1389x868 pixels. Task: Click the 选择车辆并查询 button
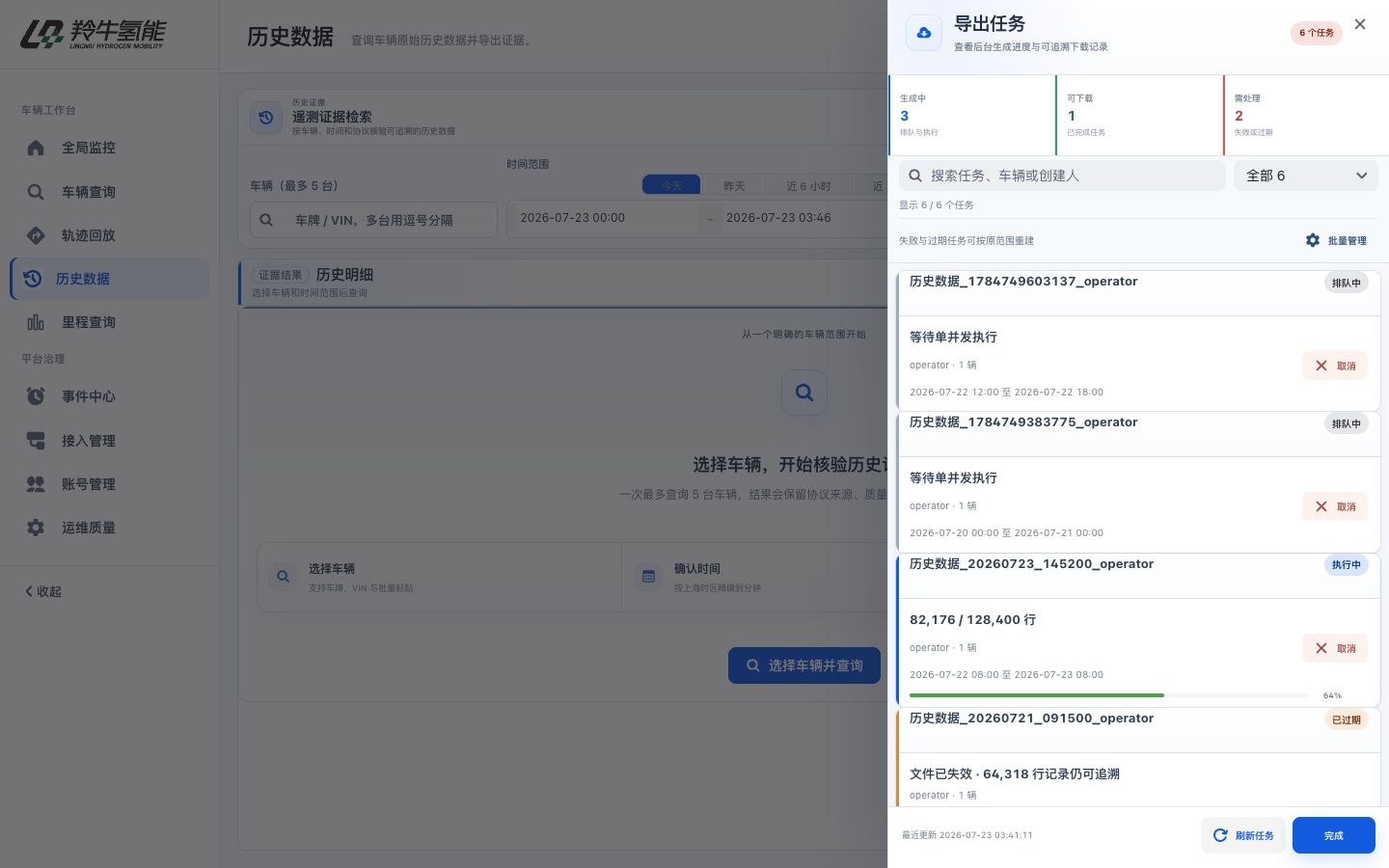[804, 665]
